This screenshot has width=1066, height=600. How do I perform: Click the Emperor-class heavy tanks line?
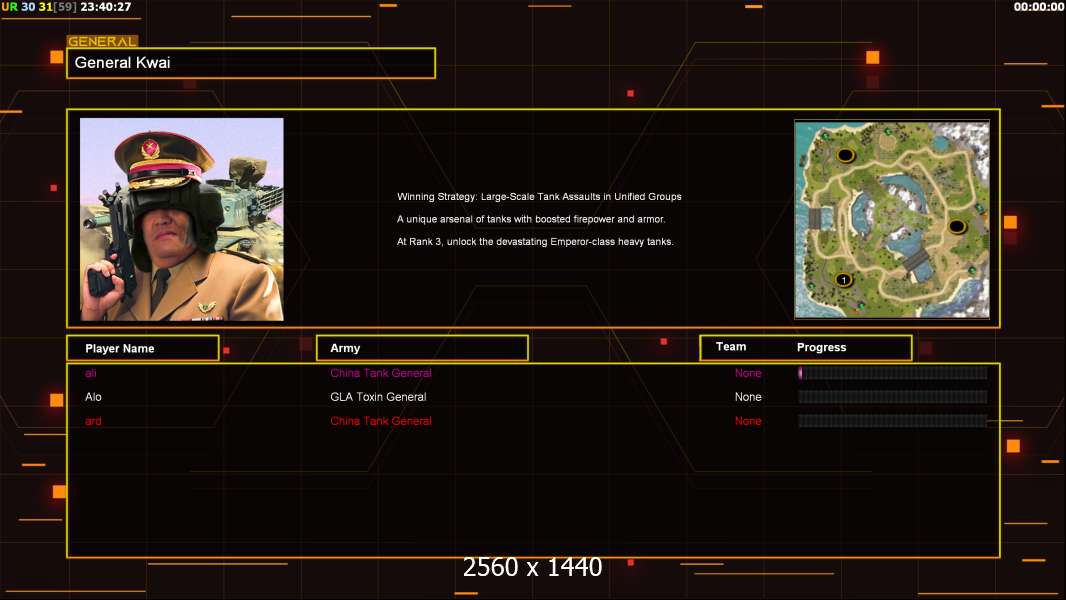click(535, 241)
